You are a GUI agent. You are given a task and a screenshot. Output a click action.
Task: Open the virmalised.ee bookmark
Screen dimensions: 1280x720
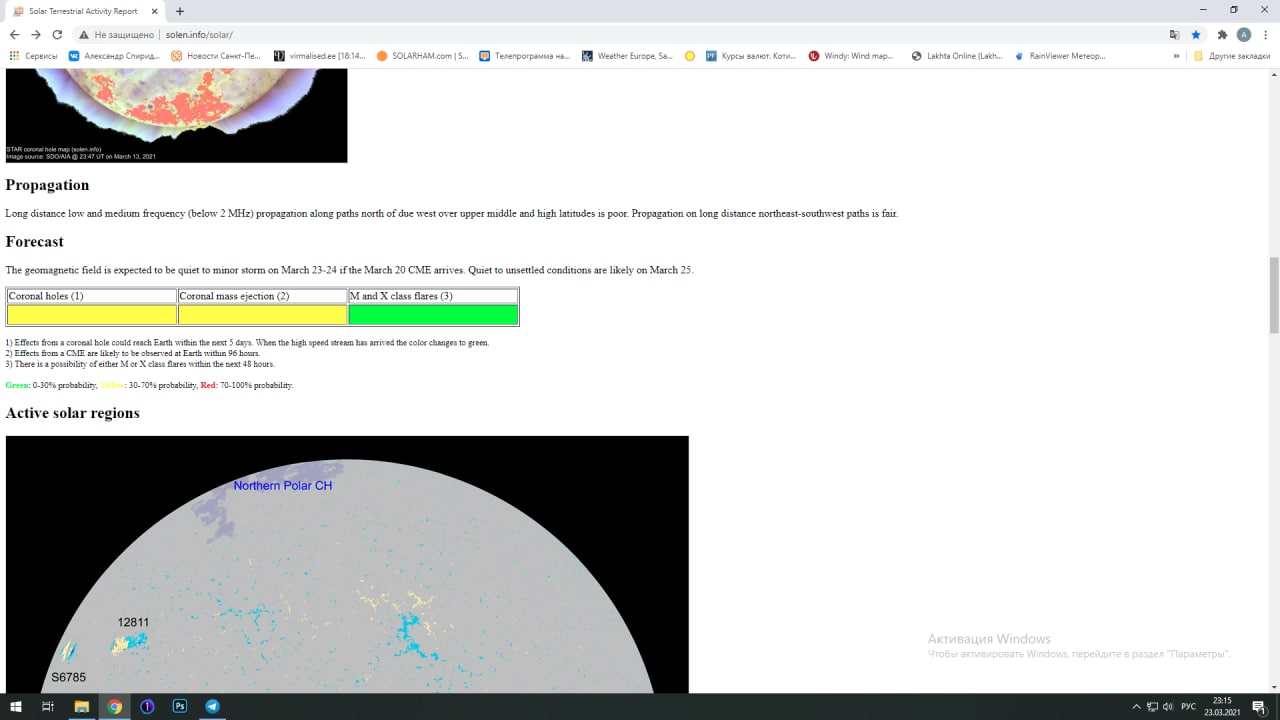coord(320,56)
